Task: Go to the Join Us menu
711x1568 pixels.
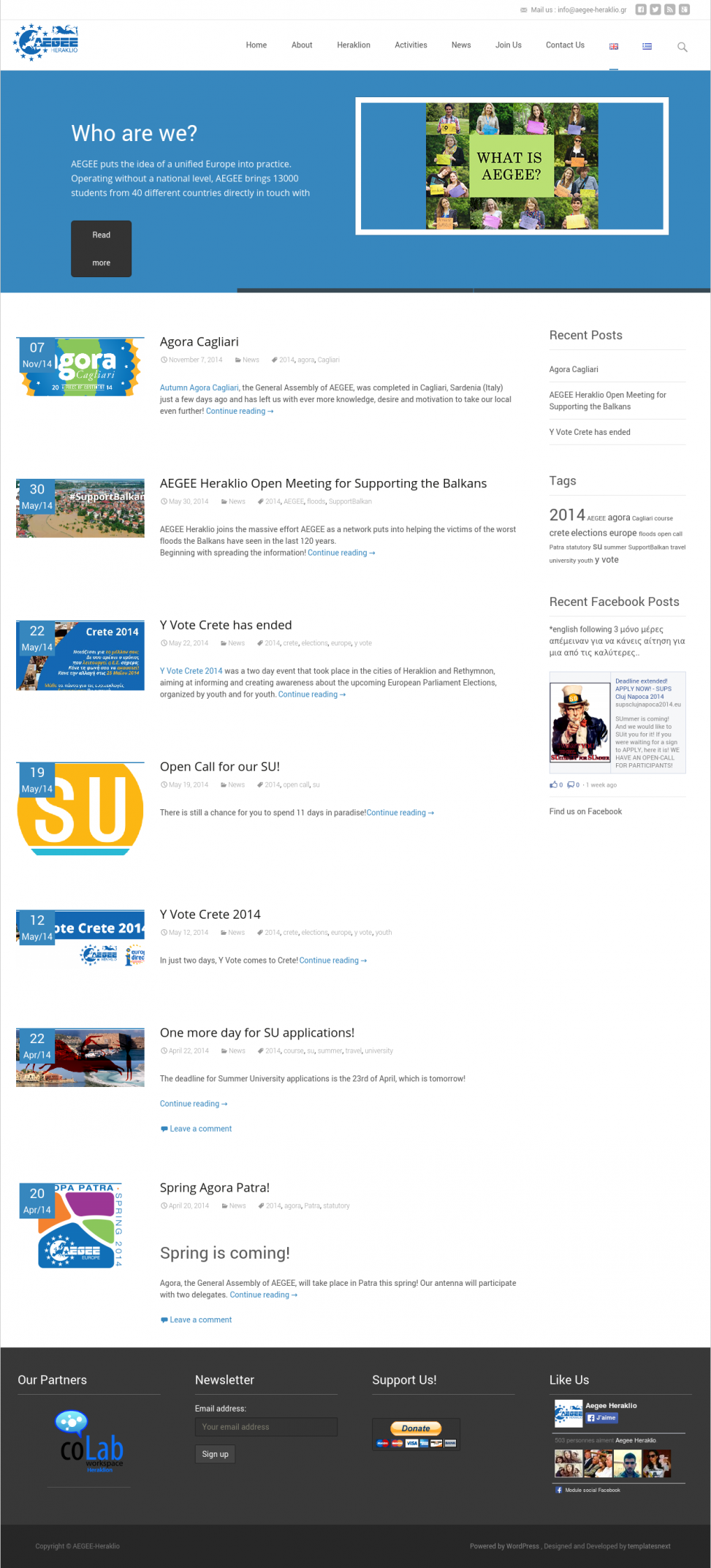Action: click(508, 45)
